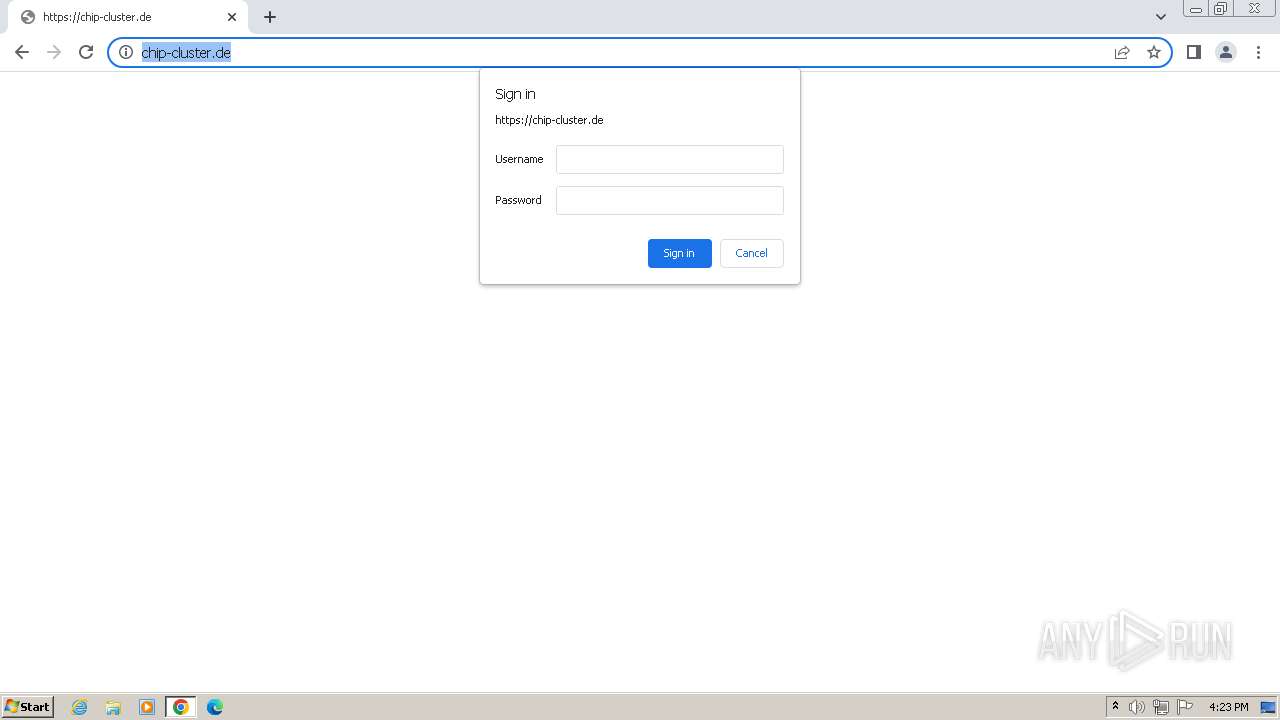Launch Microsoft Edge from taskbar

coord(215,707)
